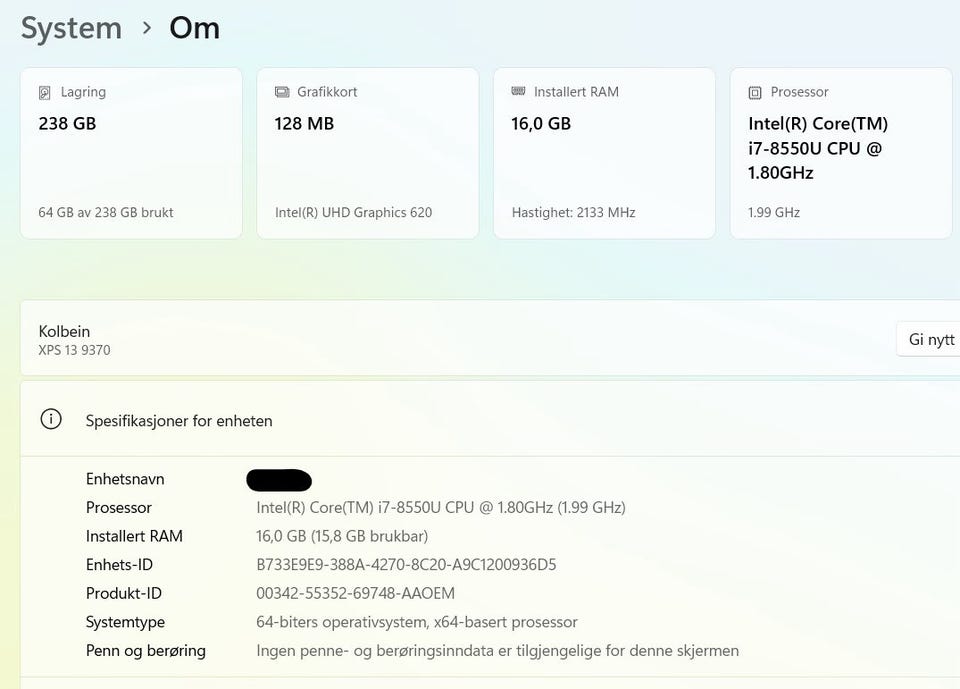
Task: Click the Produkt-ID value 00342-55352-69748-AAOEM
Action: tap(355, 593)
